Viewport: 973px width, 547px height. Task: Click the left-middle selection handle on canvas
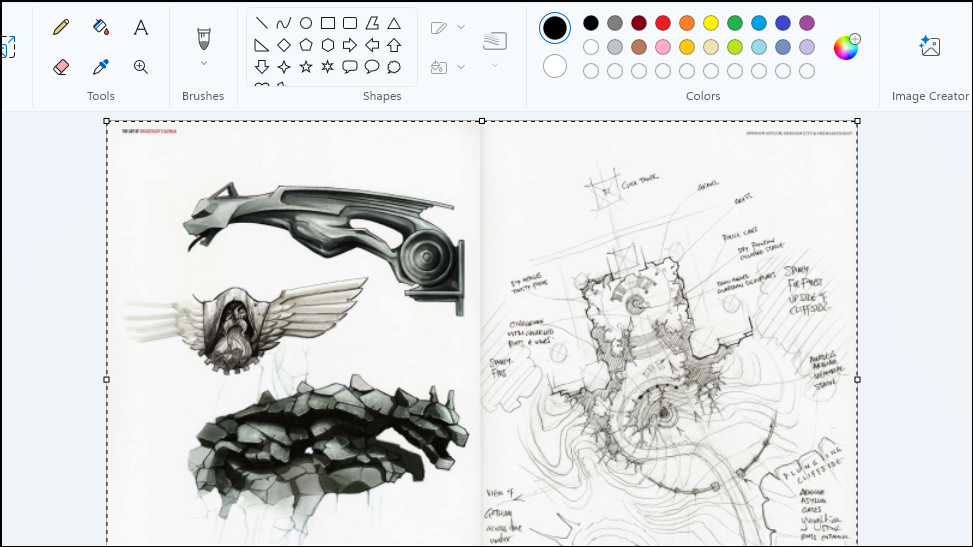click(x=107, y=379)
